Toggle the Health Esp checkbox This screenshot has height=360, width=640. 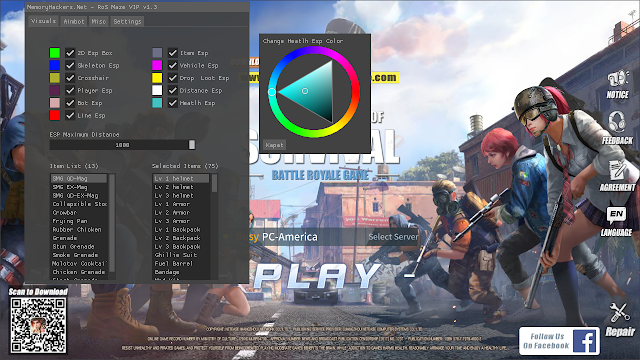pyautogui.click(x=173, y=103)
